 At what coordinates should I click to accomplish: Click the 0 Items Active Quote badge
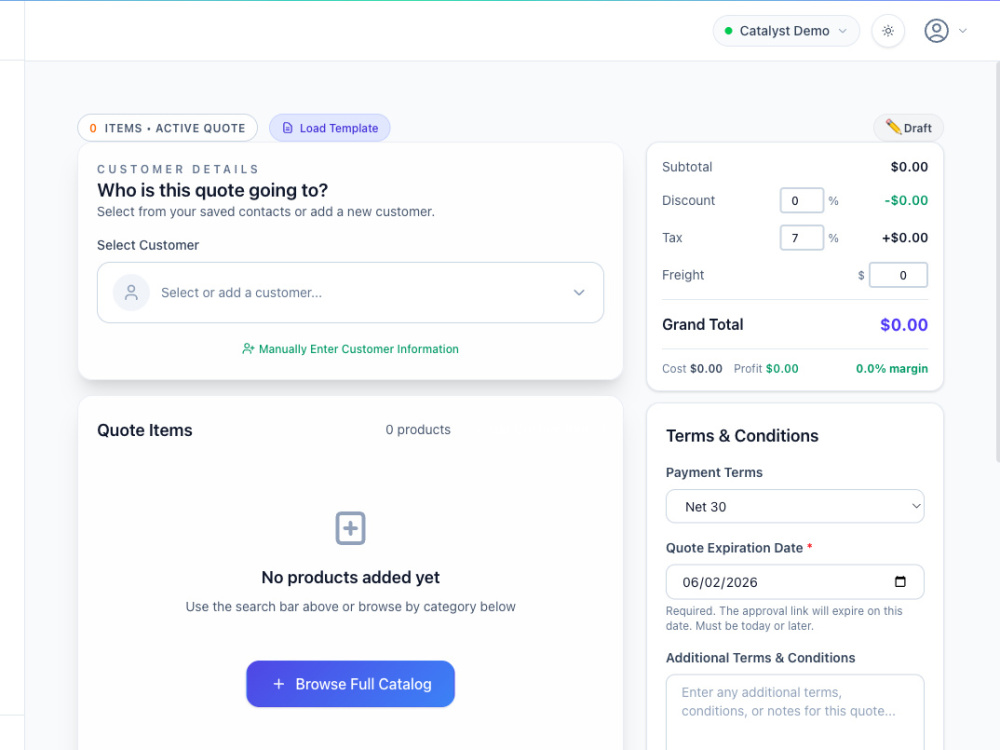click(x=167, y=128)
